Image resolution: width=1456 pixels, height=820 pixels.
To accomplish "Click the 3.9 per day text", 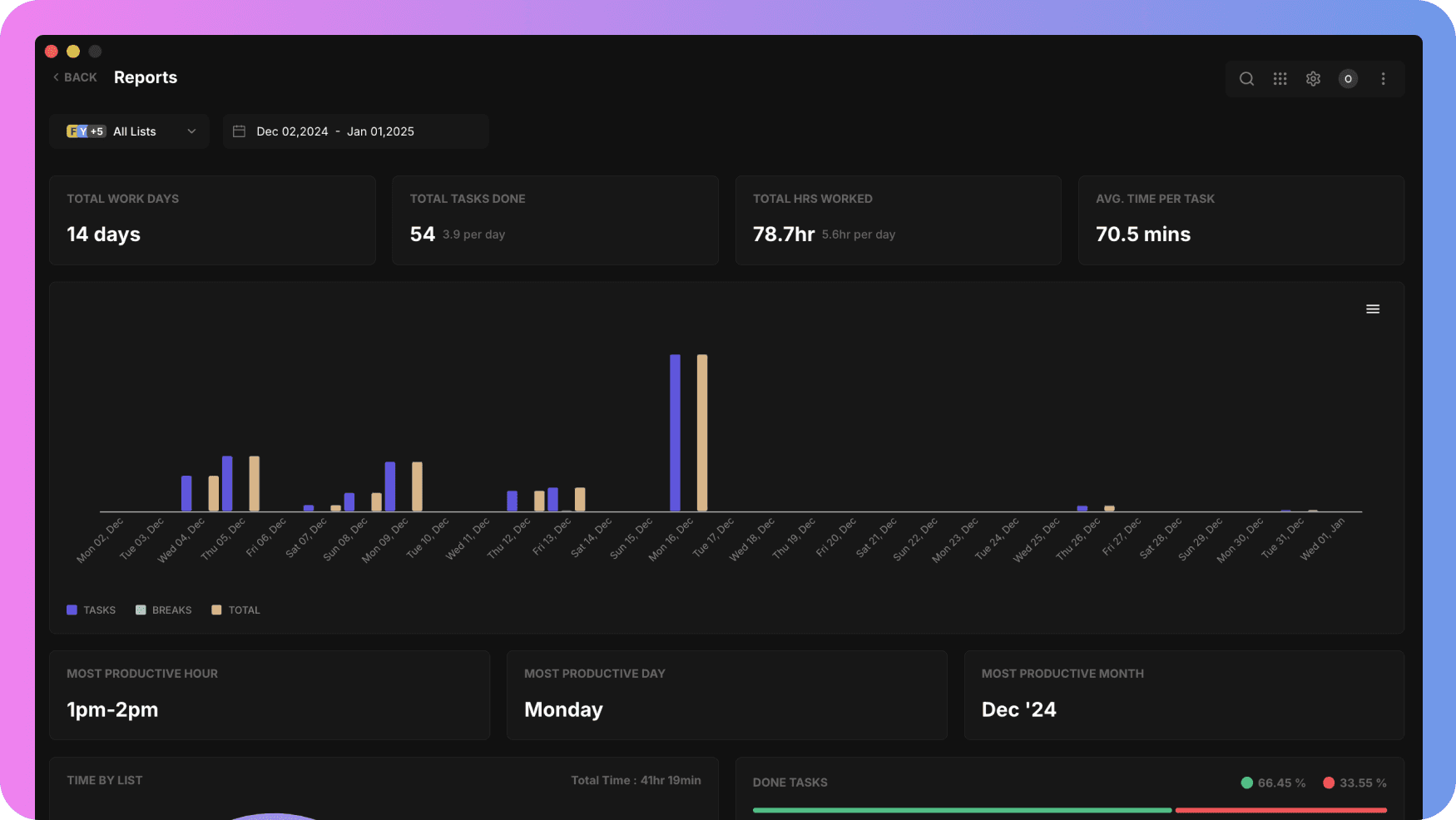I will (473, 235).
